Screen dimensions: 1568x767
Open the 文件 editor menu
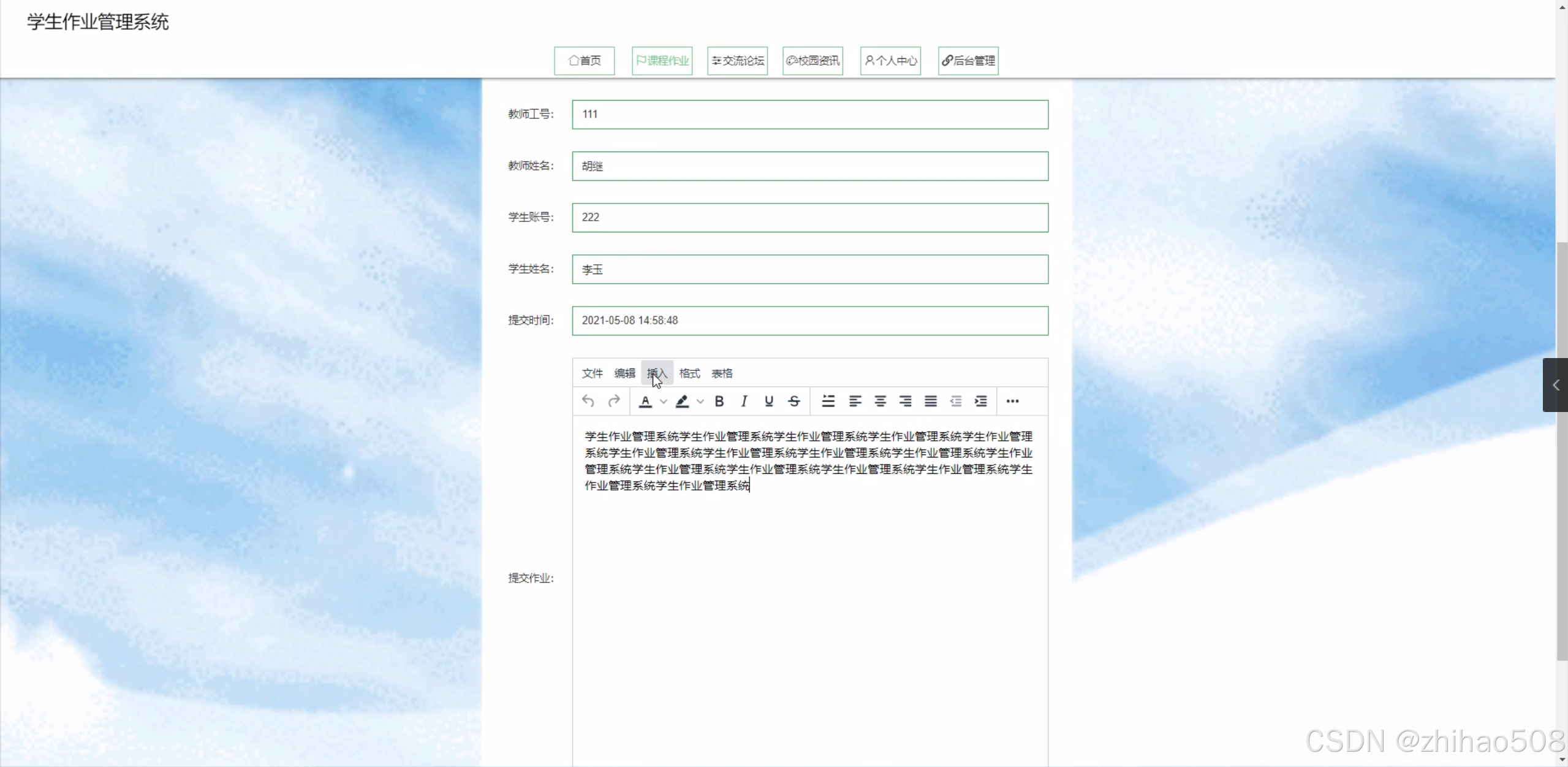click(592, 373)
